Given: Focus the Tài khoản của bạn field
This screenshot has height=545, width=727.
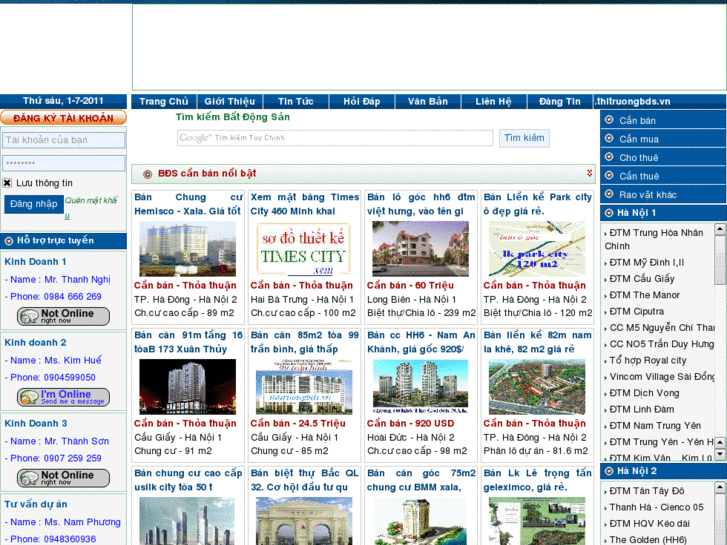Looking at the screenshot, I should (x=64, y=140).
